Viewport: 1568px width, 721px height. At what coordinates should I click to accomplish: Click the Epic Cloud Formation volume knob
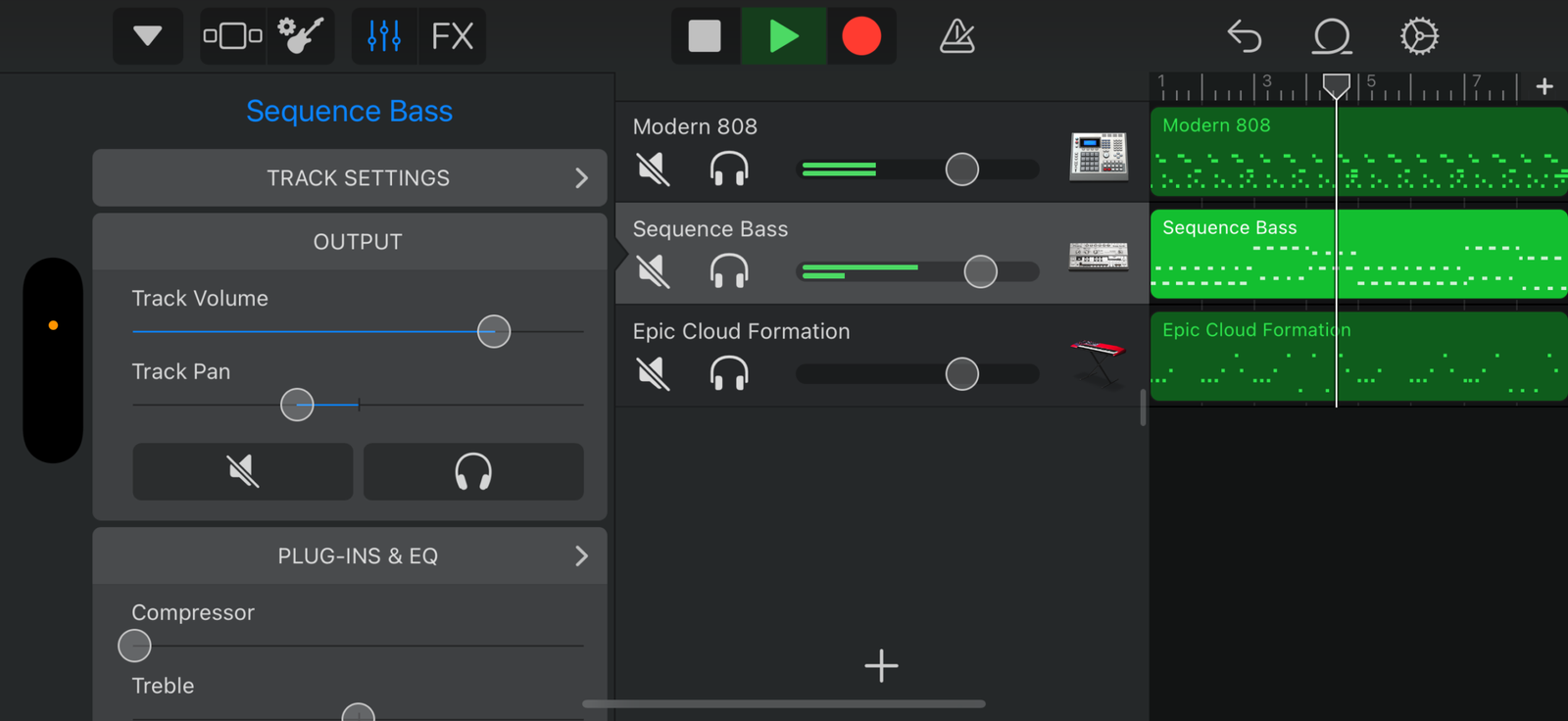click(x=962, y=373)
